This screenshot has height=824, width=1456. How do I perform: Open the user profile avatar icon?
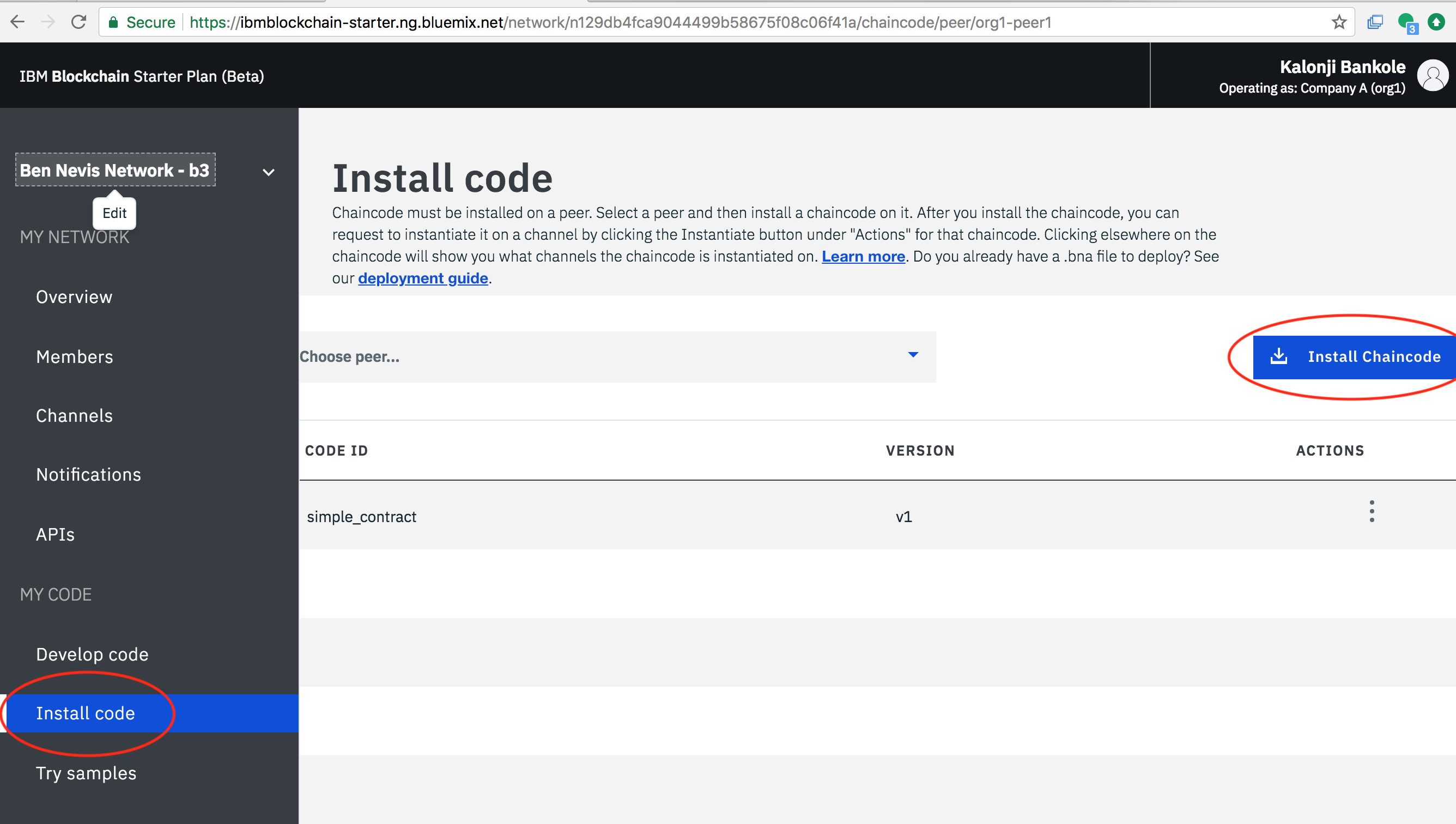tap(1432, 75)
